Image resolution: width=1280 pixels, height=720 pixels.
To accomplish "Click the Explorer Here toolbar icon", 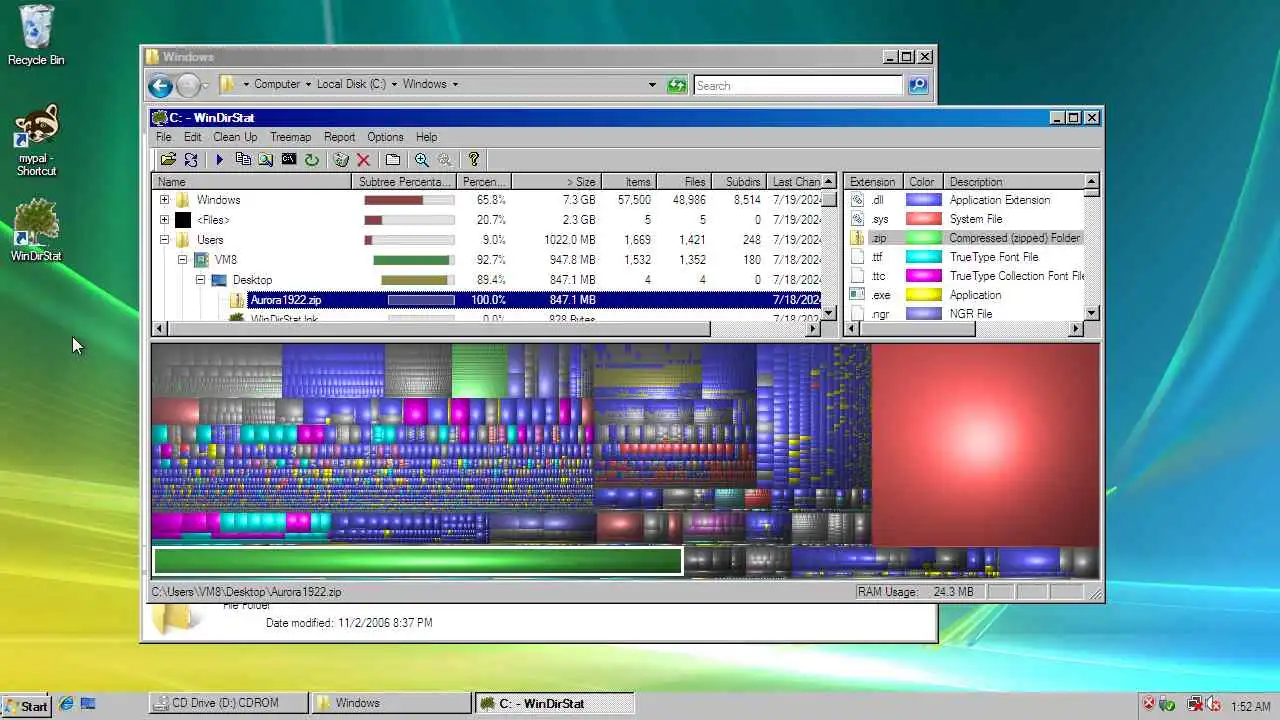I will click(266, 159).
